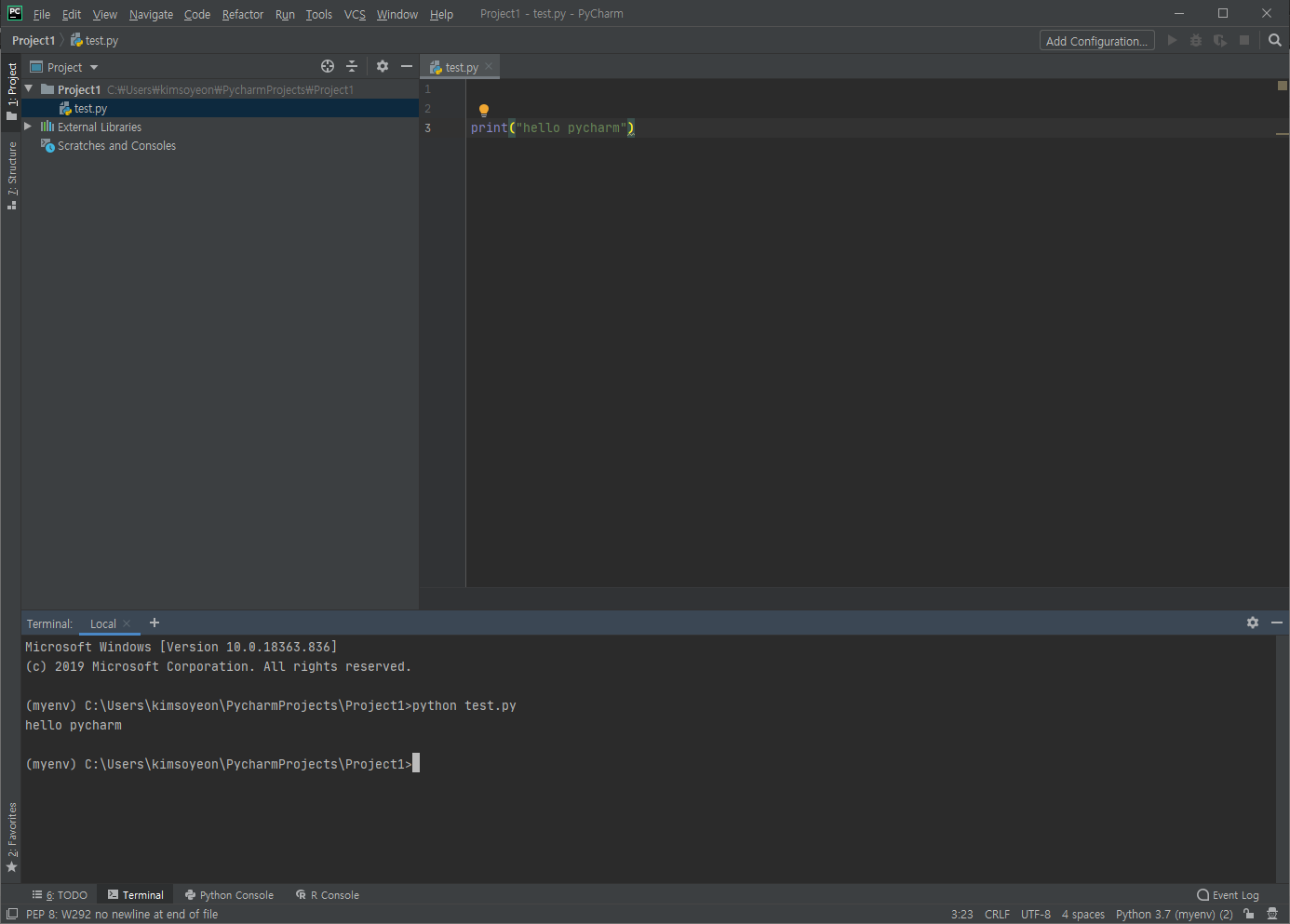Click the lock icon in status bar
The image size is (1290, 924).
click(x=1249, y=914)
